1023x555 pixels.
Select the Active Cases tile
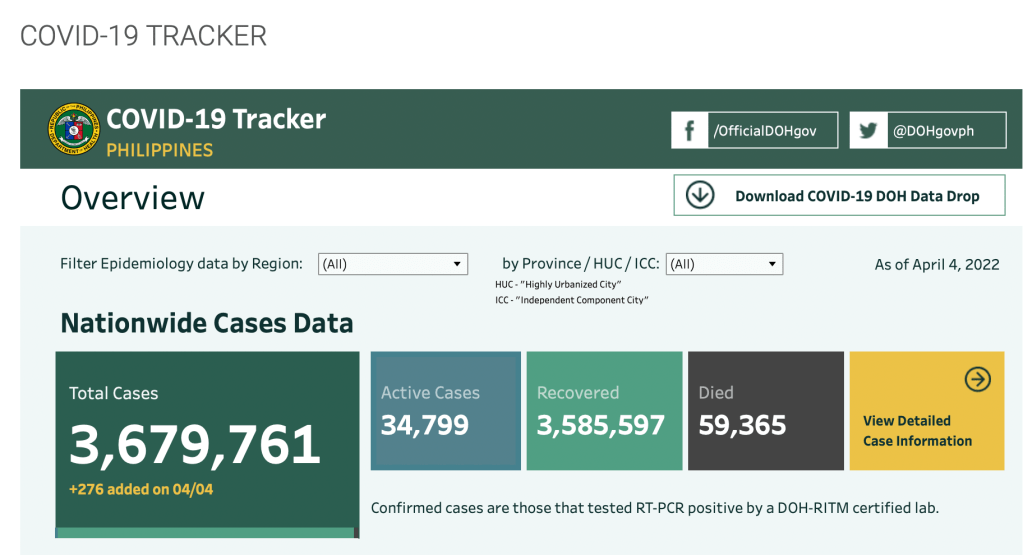point(445,411)
